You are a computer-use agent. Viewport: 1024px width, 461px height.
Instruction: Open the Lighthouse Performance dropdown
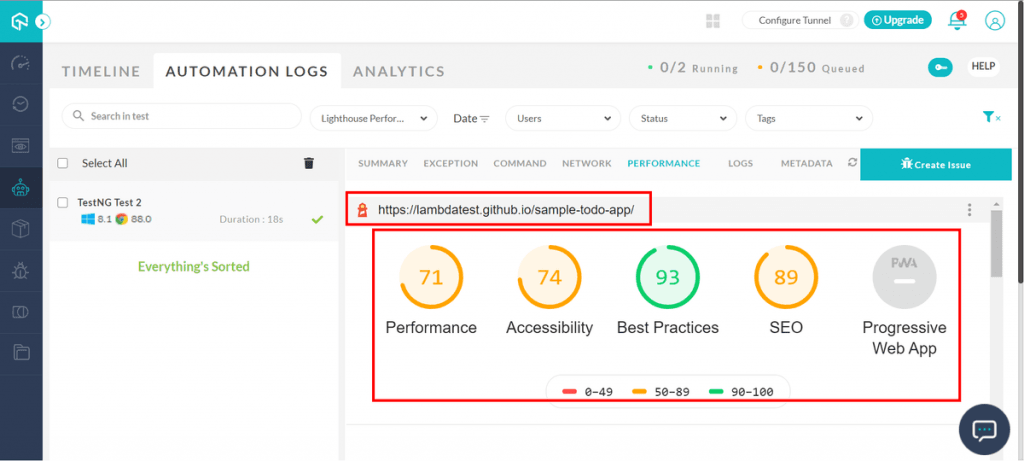(374, 119)
